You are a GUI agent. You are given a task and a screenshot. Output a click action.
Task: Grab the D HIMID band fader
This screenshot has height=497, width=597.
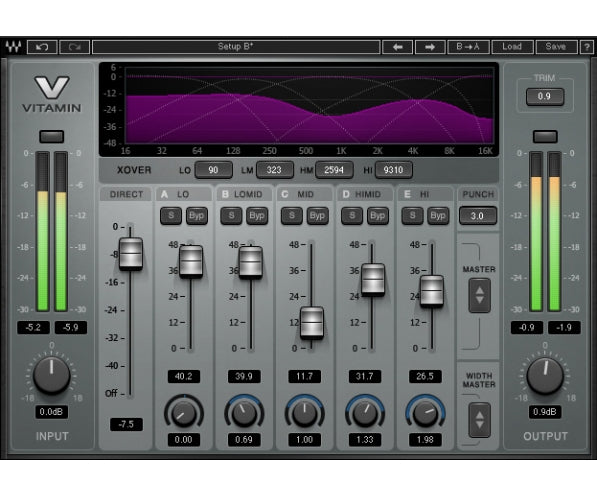pyautogui.click(x=373, y=280)
